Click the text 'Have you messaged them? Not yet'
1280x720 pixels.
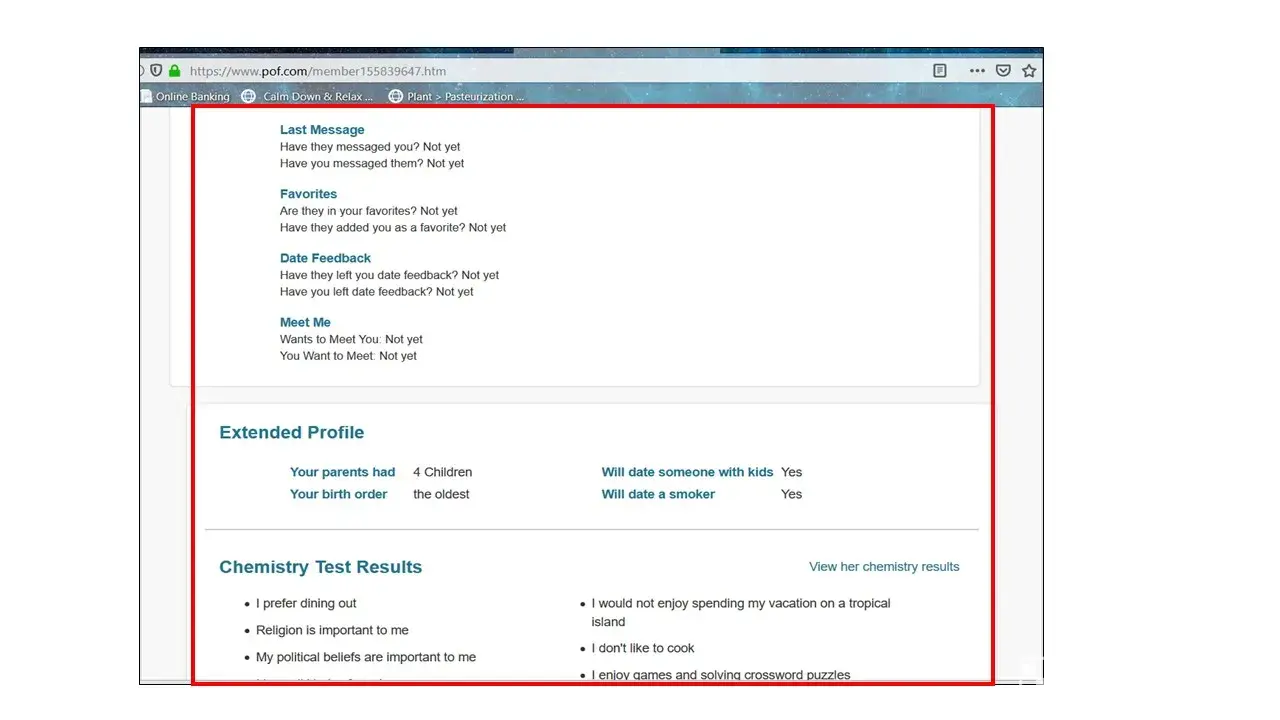coord(372,163)
